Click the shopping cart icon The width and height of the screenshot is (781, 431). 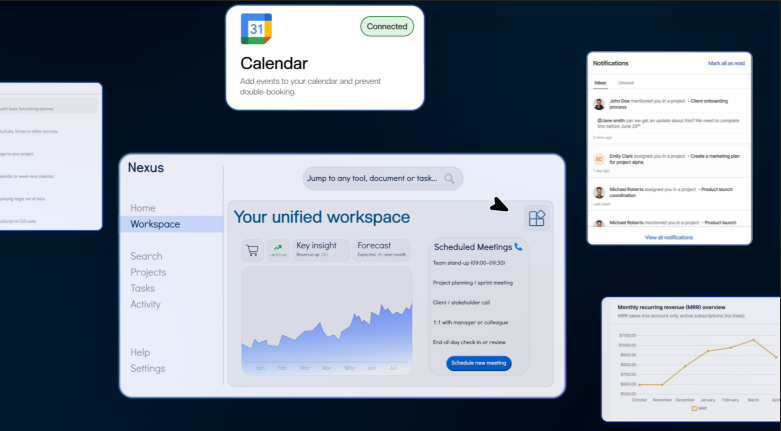coord(253,250)
